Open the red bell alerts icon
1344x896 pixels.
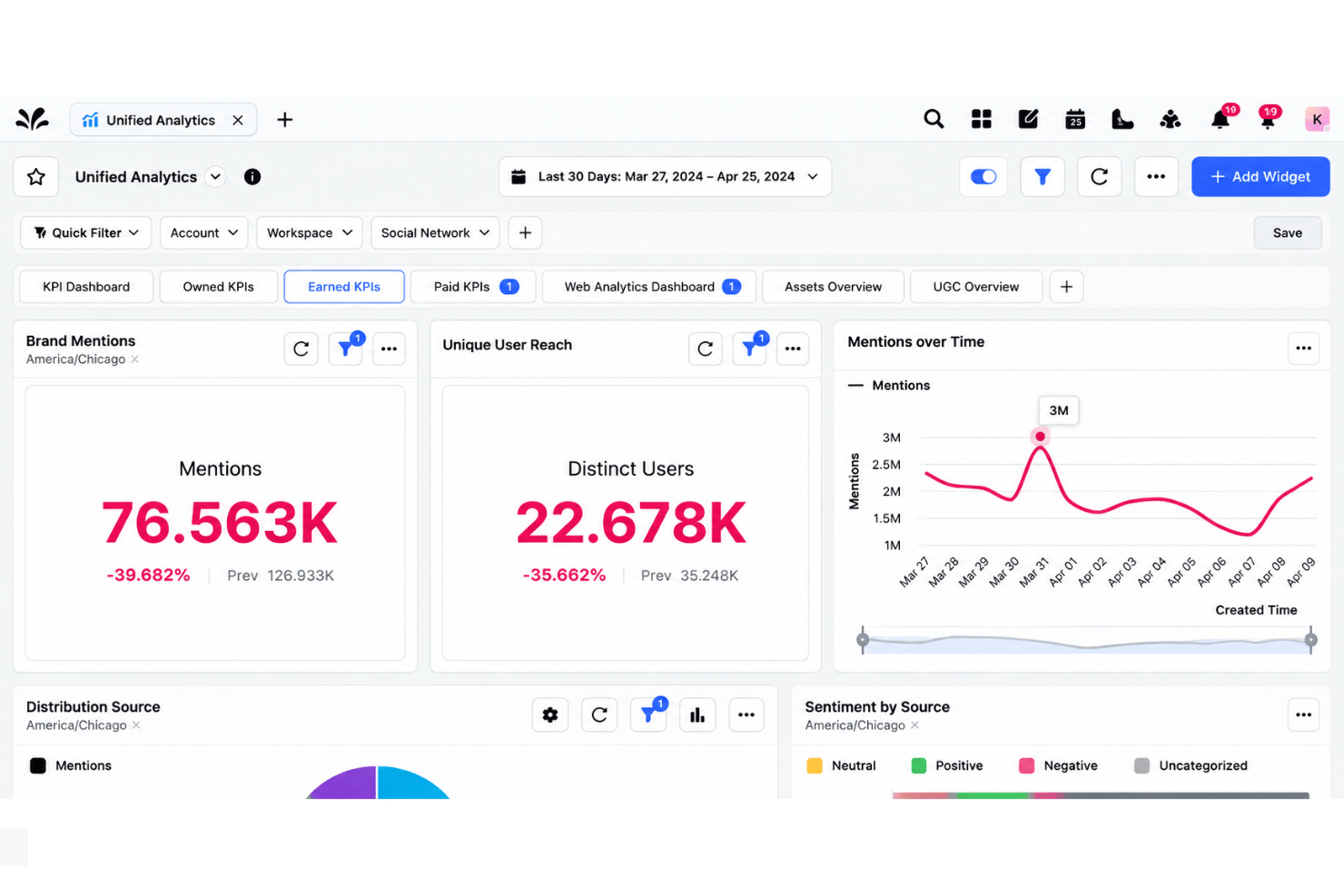[1268, 119]
